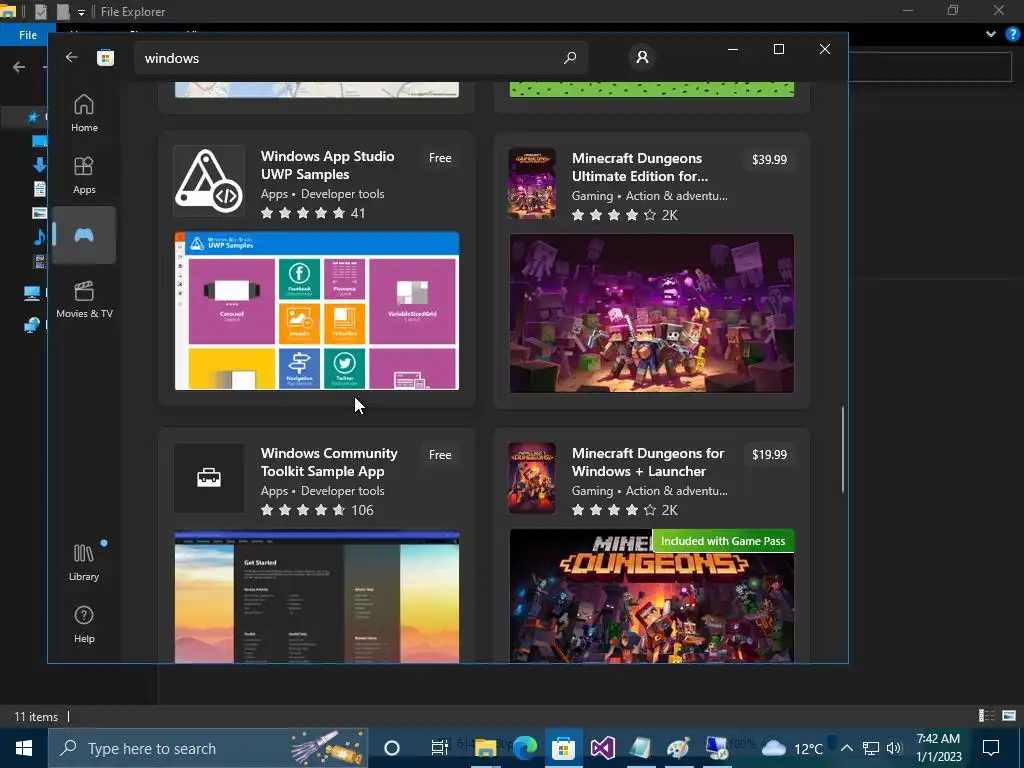Click Microsoft Store taskbar icon
The image size is (1024, 768).
point(563,748)
